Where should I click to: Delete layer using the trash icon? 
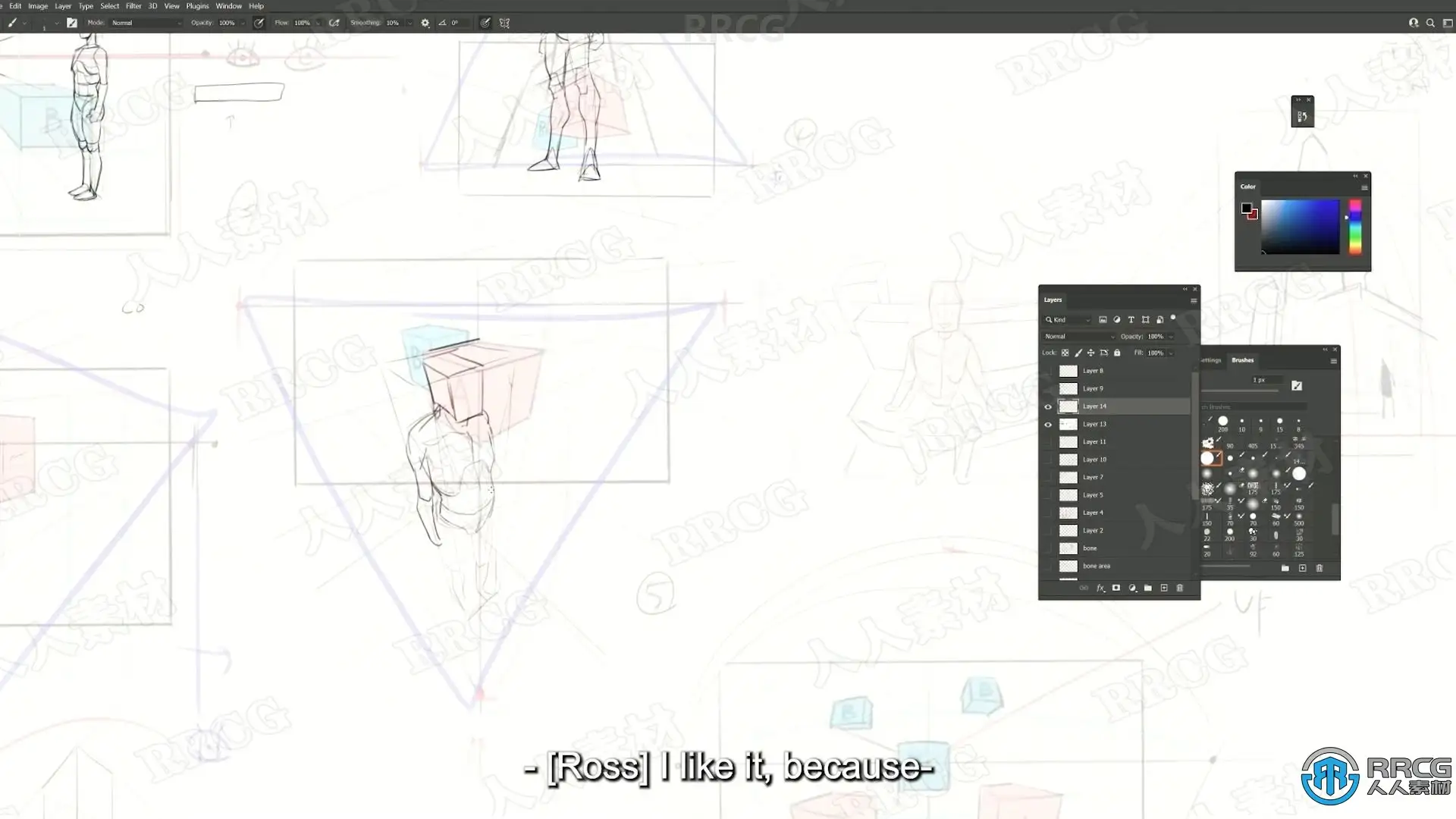[1179, 588]
